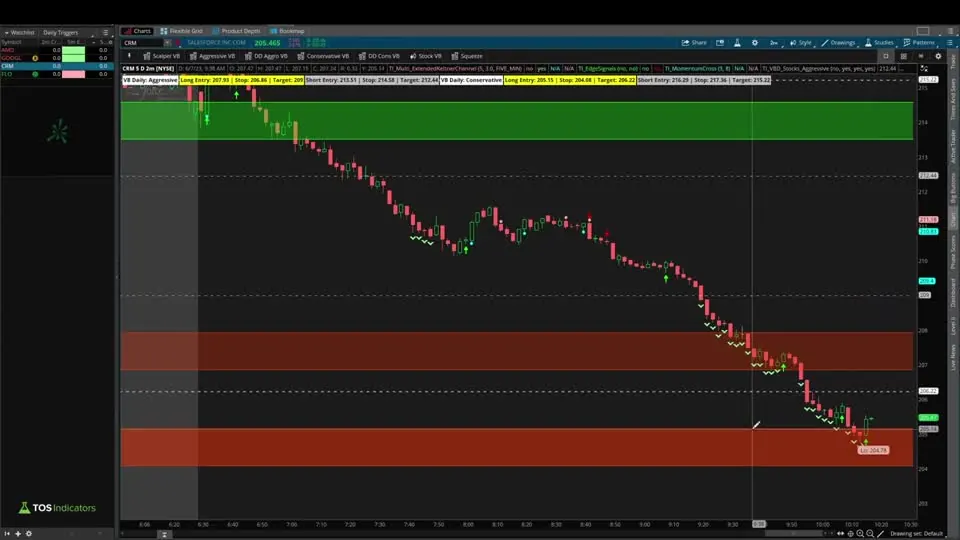Open the detach chart window icon
960x540 pixels.
coord(720,43)
